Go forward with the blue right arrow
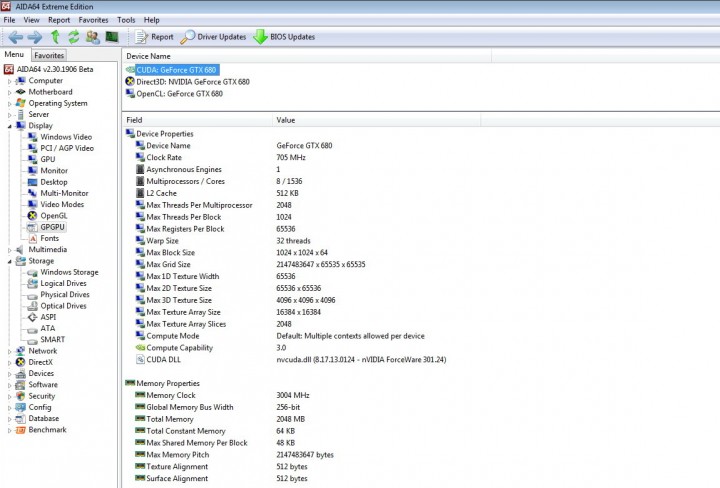Image resolution: width=720 pixels, height=488 pixels. 34,37
